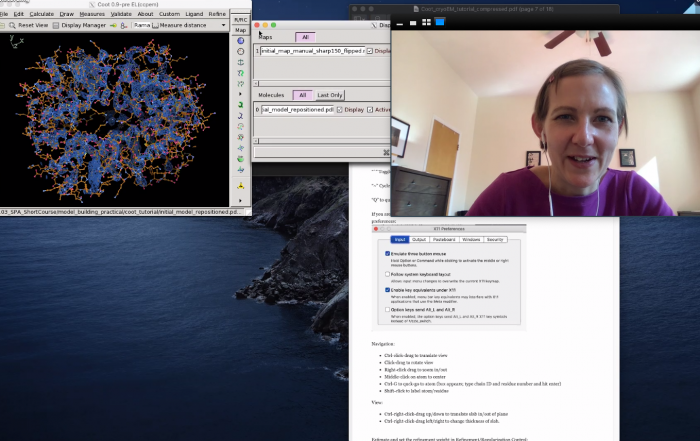Click 'Middle-click on atom to center' line in PDF

coord(415,377)
